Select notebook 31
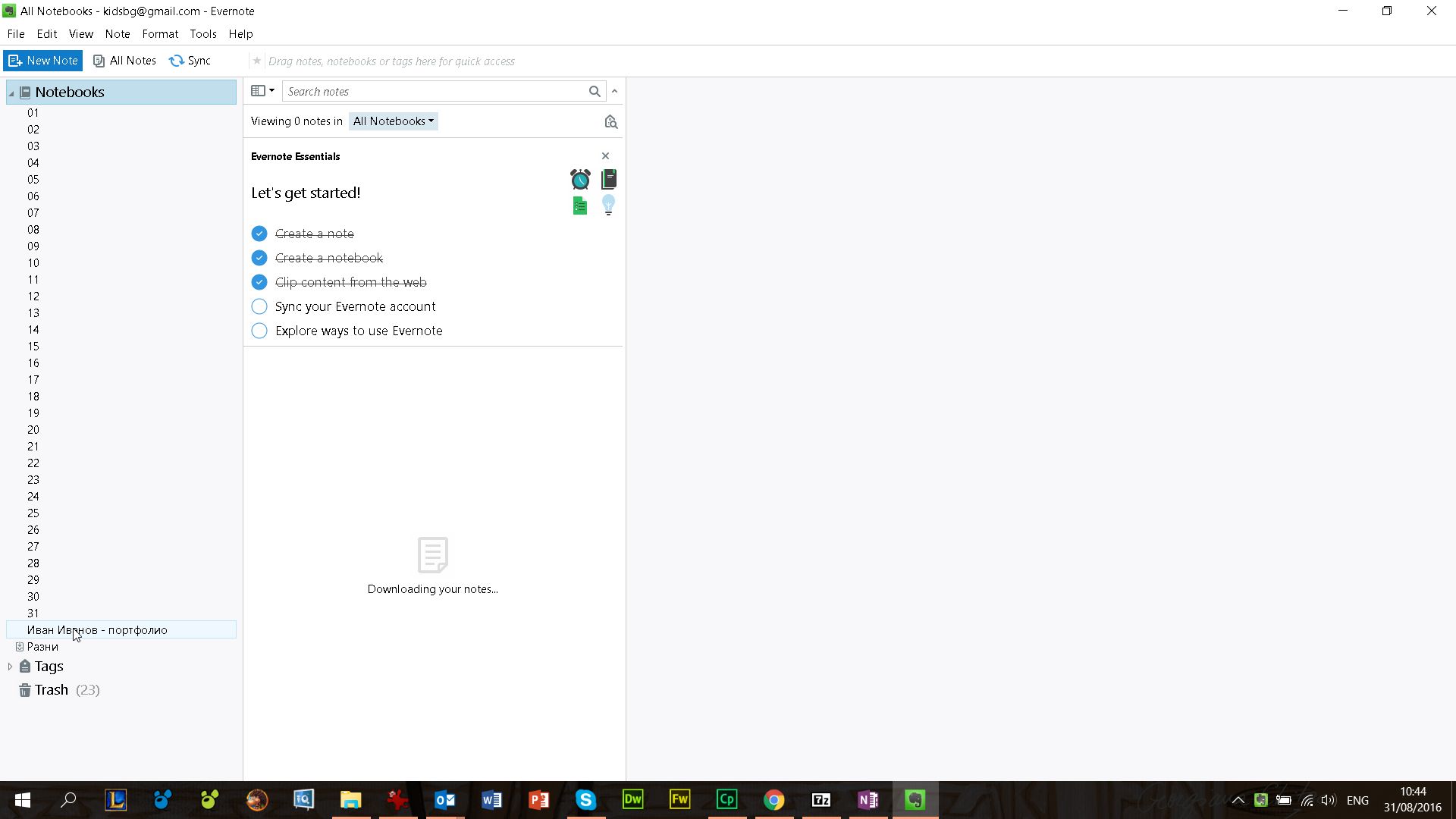The height and width of the screenshot is (819, 1456). 33,613
